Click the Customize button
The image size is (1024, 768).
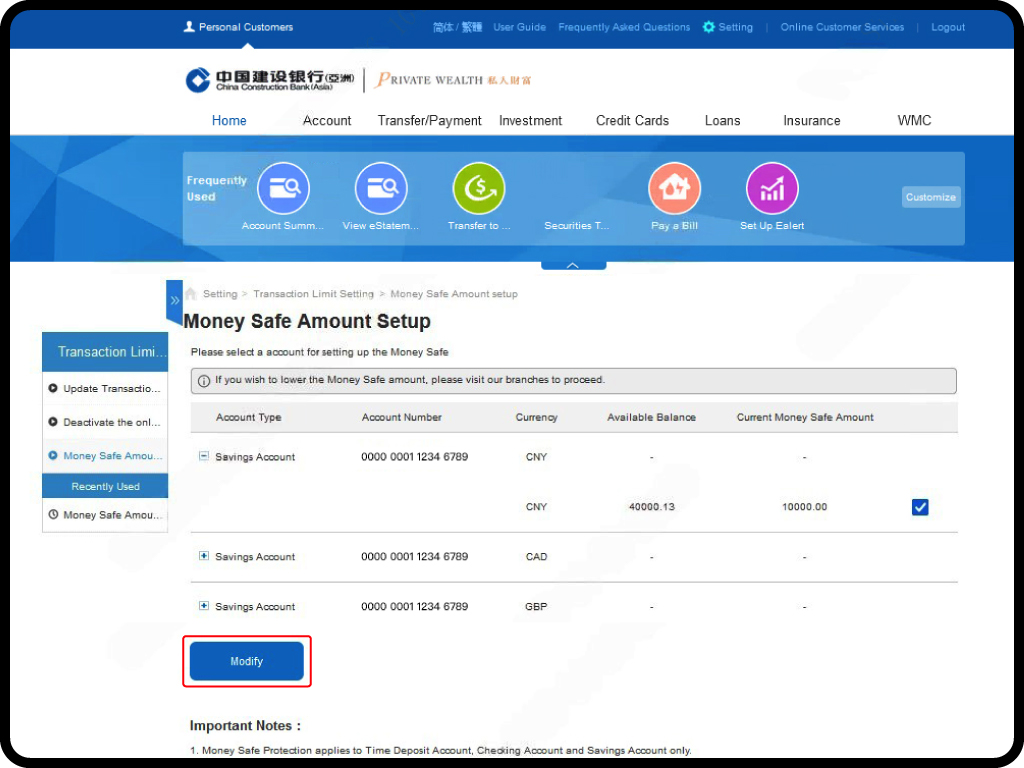click(x=930, y=197)
